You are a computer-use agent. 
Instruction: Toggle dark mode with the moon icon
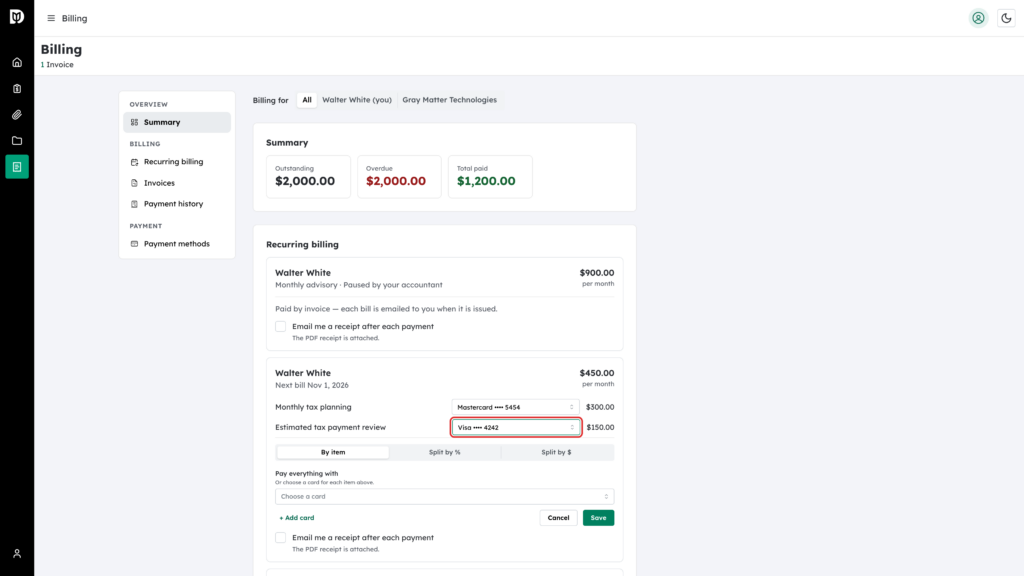pos(1006,18)
